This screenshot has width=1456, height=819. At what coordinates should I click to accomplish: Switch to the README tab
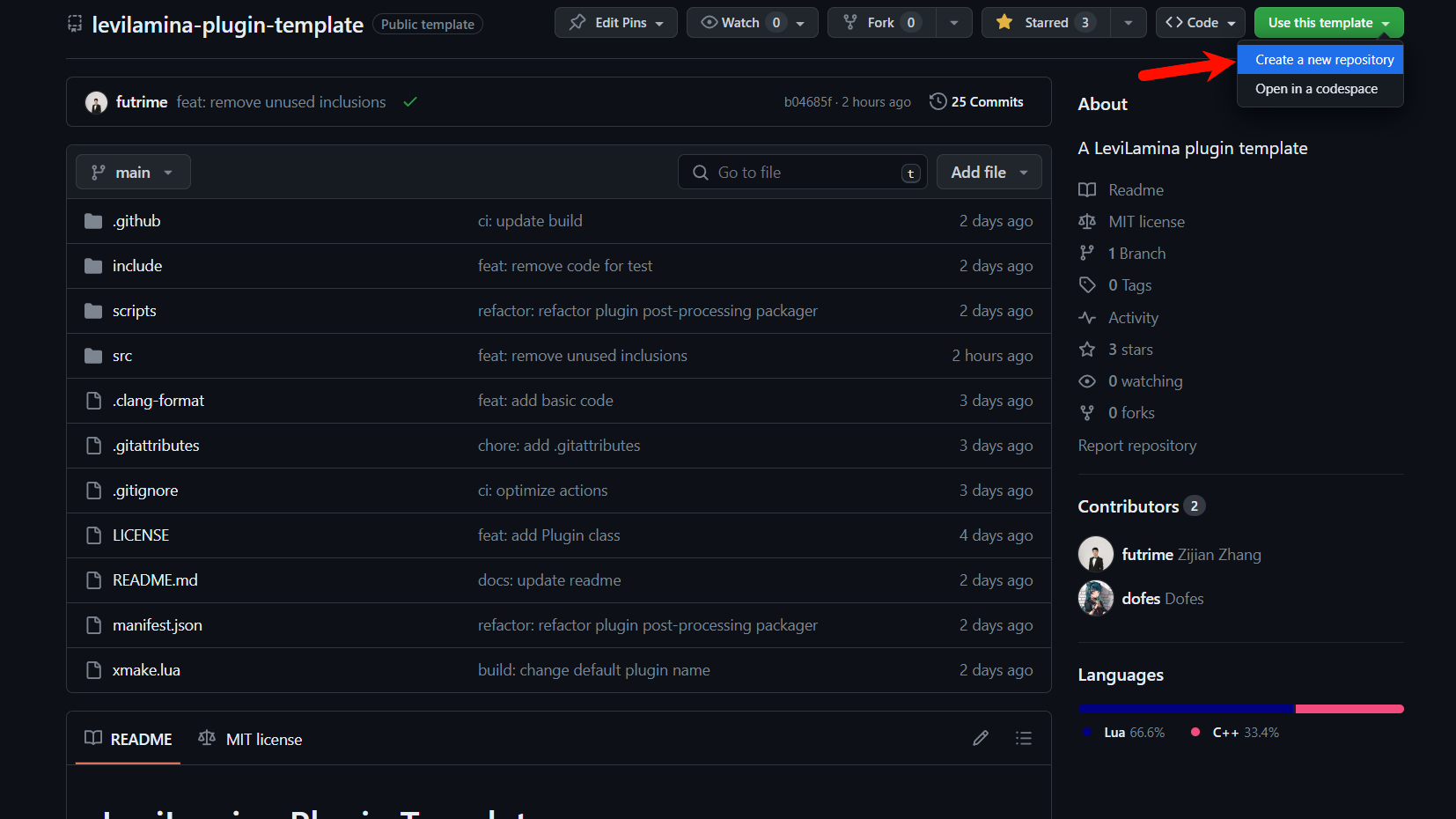point(129,739)
